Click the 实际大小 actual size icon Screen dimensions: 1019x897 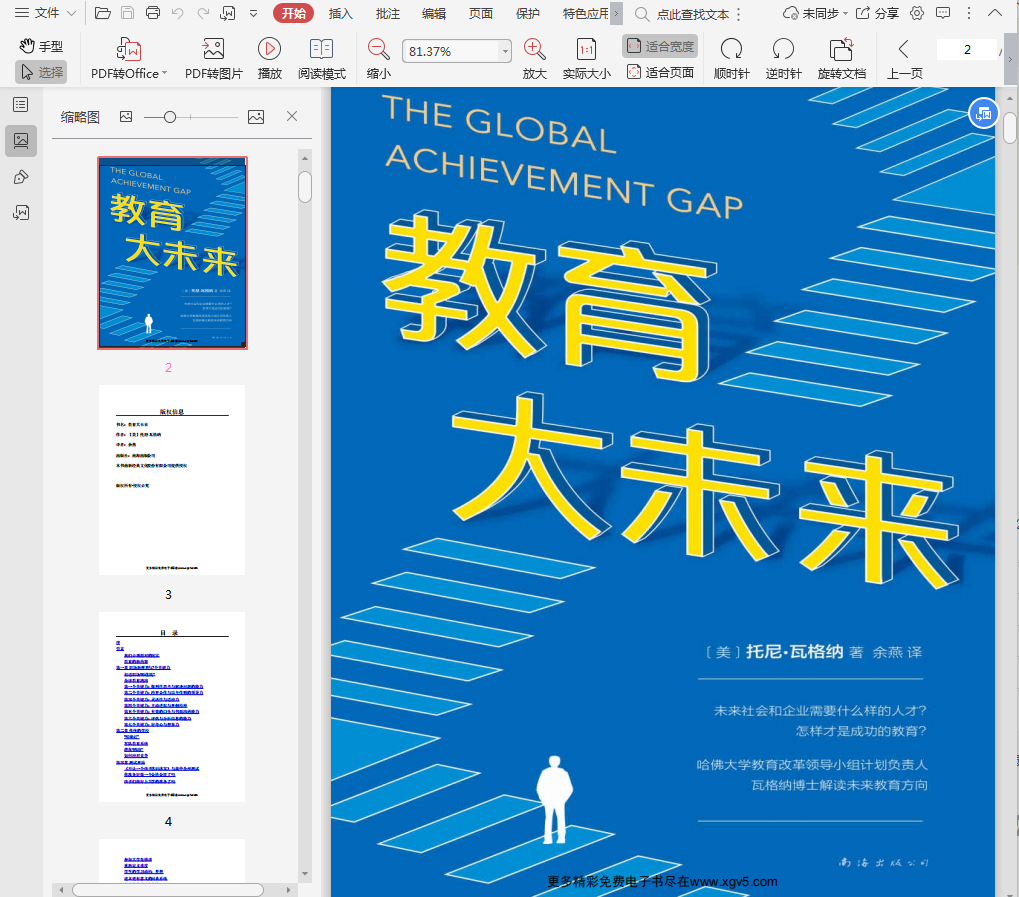click(x=586, y=50)
